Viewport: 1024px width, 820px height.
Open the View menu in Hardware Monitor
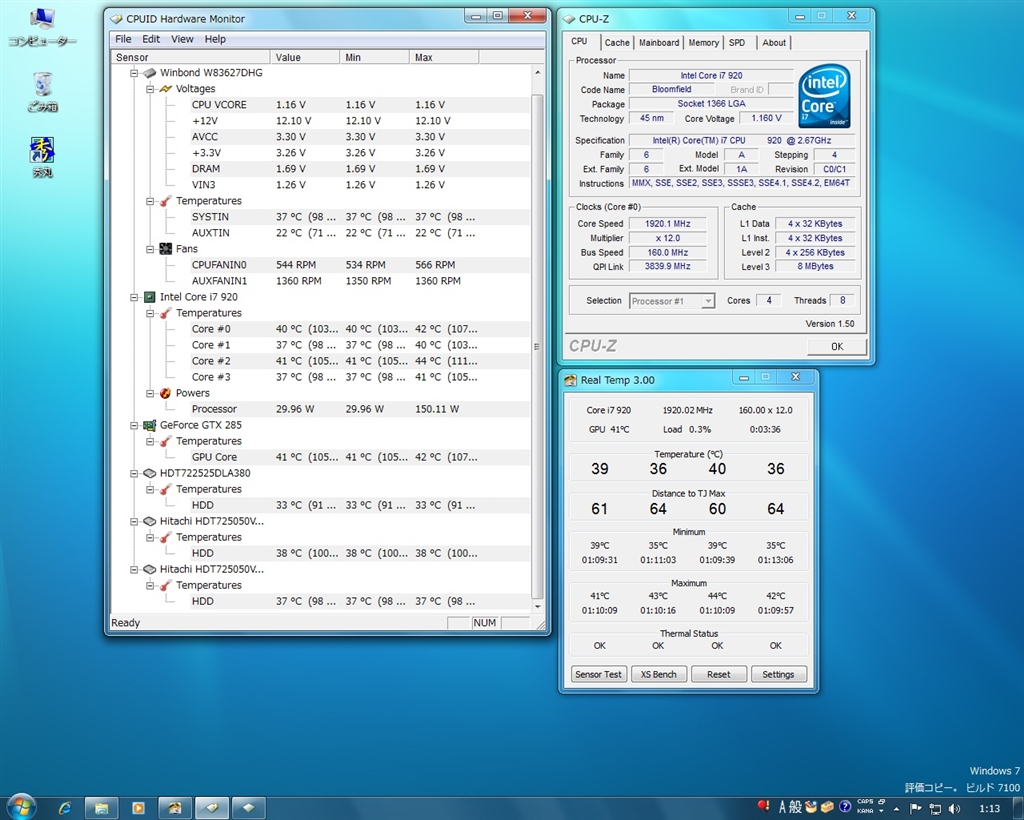182,39
